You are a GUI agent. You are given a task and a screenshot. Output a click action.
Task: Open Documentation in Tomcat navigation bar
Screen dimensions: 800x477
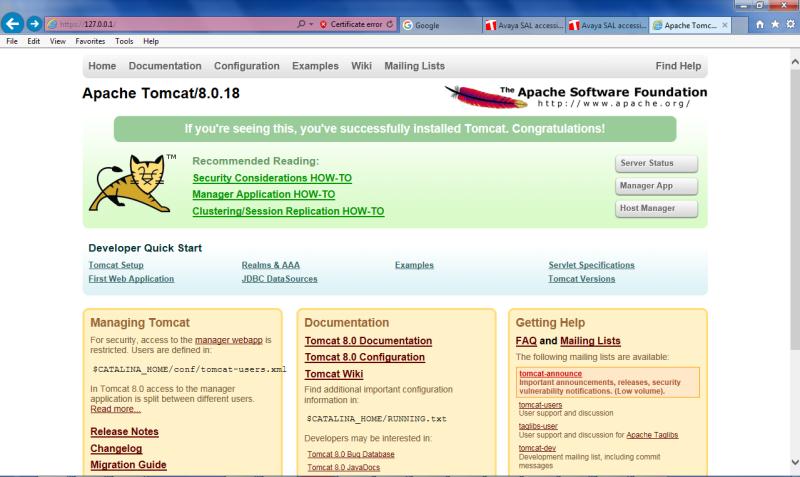[165, 66]
